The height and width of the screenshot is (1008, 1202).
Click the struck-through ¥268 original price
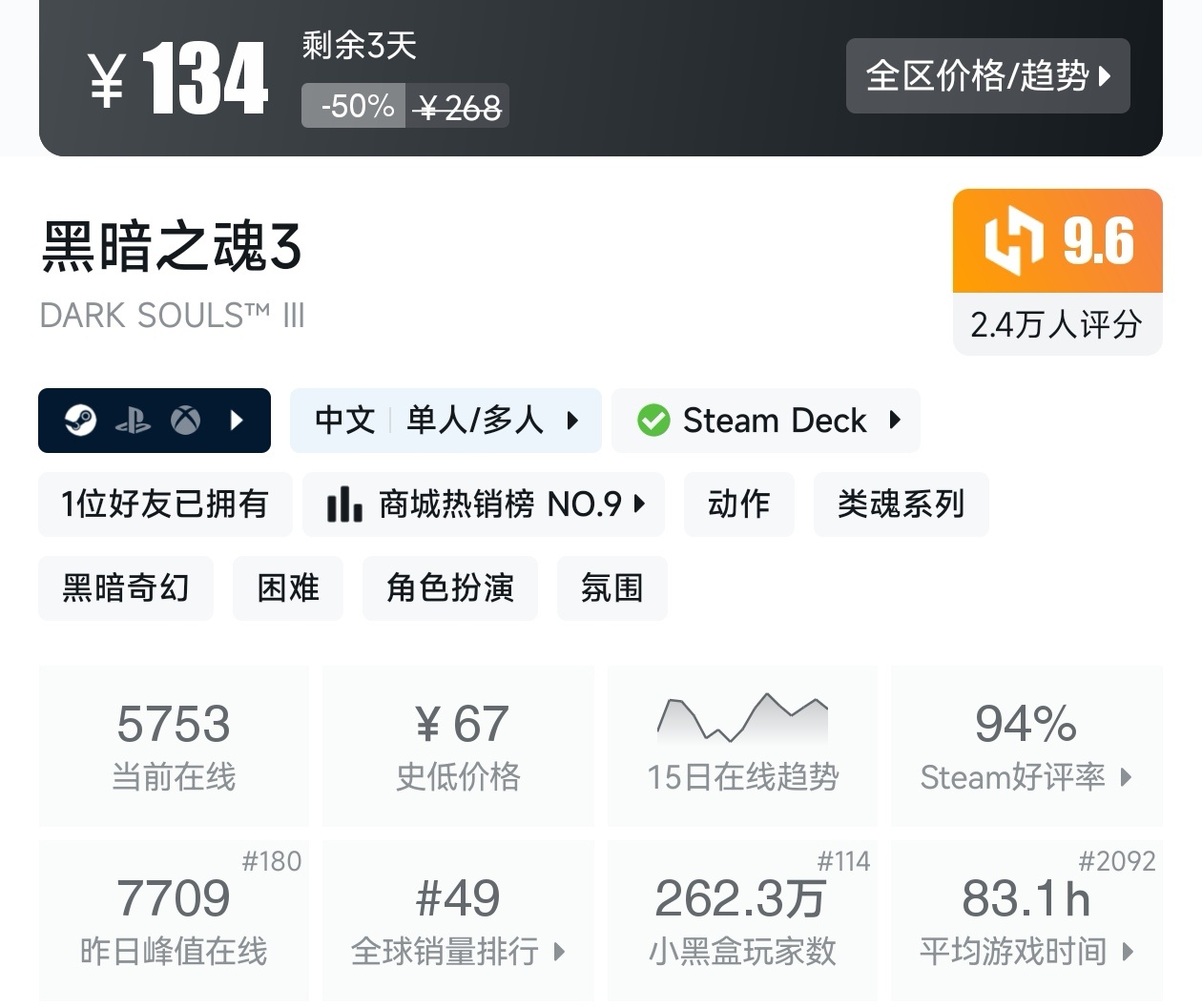(x=458, y=107)
